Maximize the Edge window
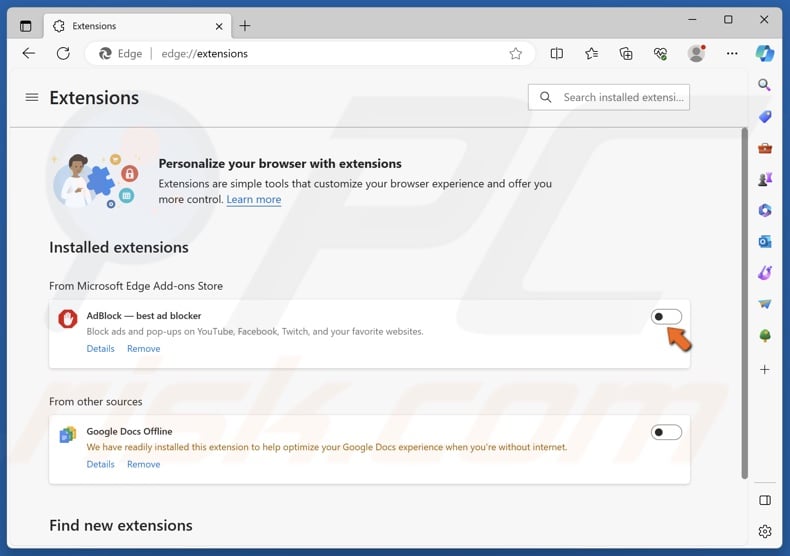 click(x=728, y=20)
